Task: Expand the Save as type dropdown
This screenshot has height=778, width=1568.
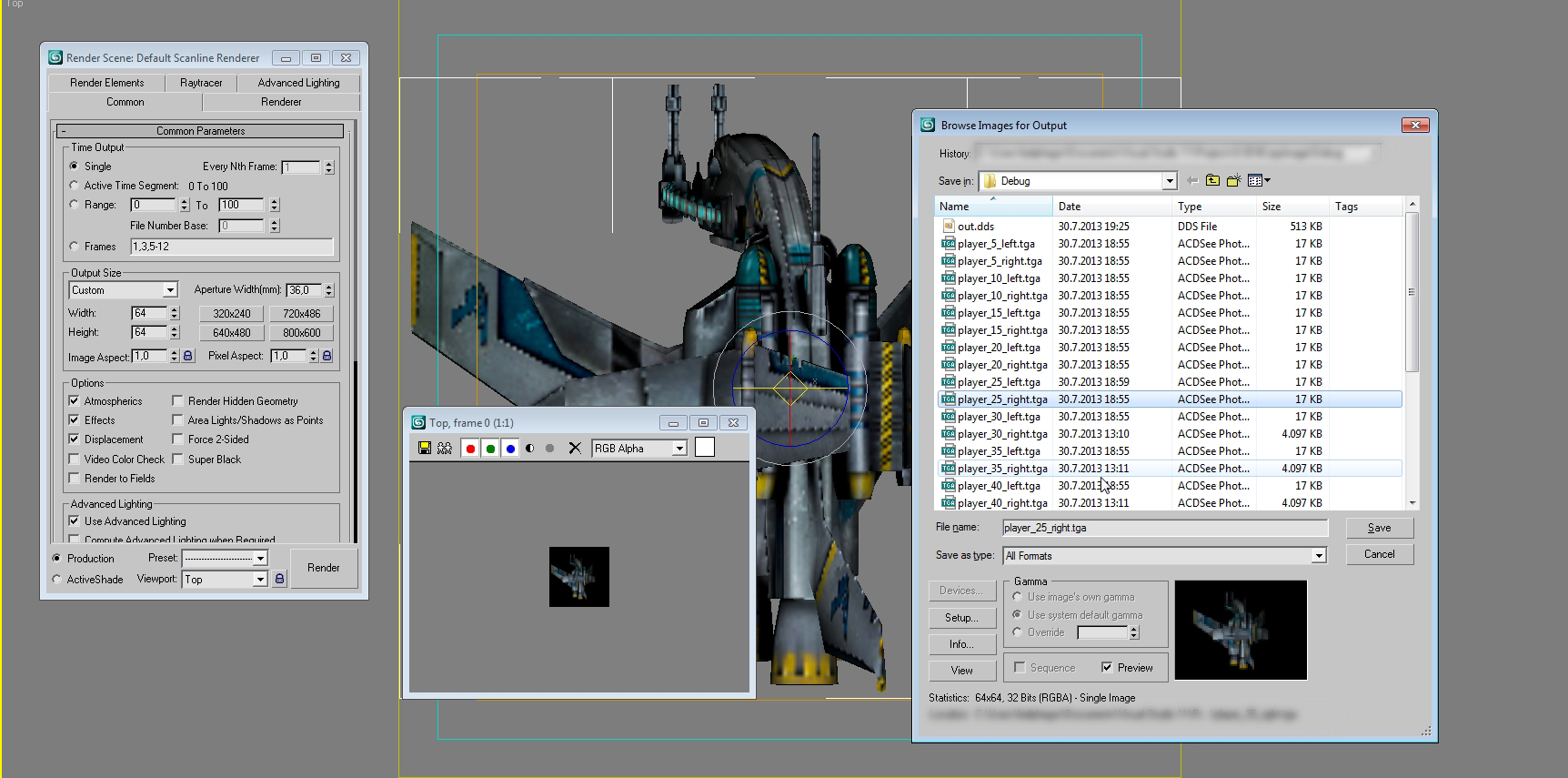Action: (x=1318, y=556)
